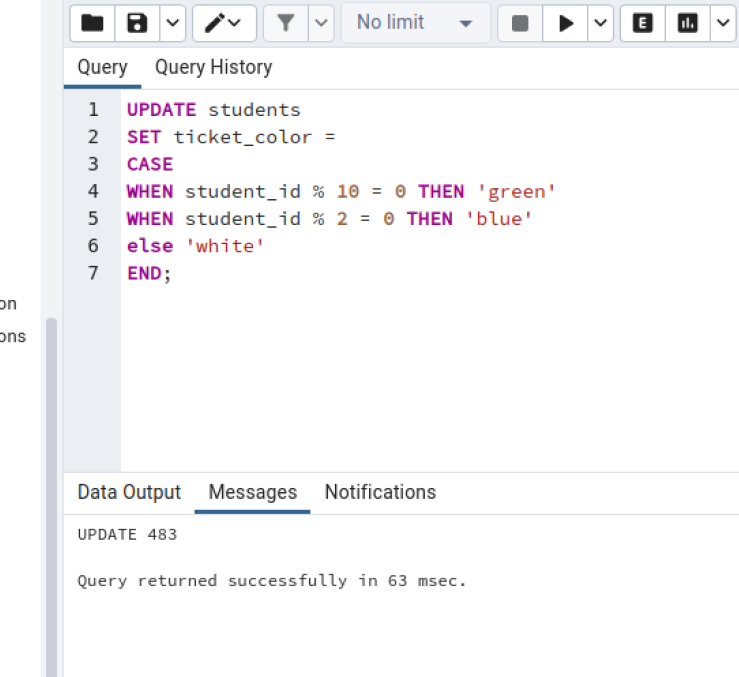739x677 pixels.
Task: Click the Stop query square icon
Action: pyautogui.click(x=520, y=23)
